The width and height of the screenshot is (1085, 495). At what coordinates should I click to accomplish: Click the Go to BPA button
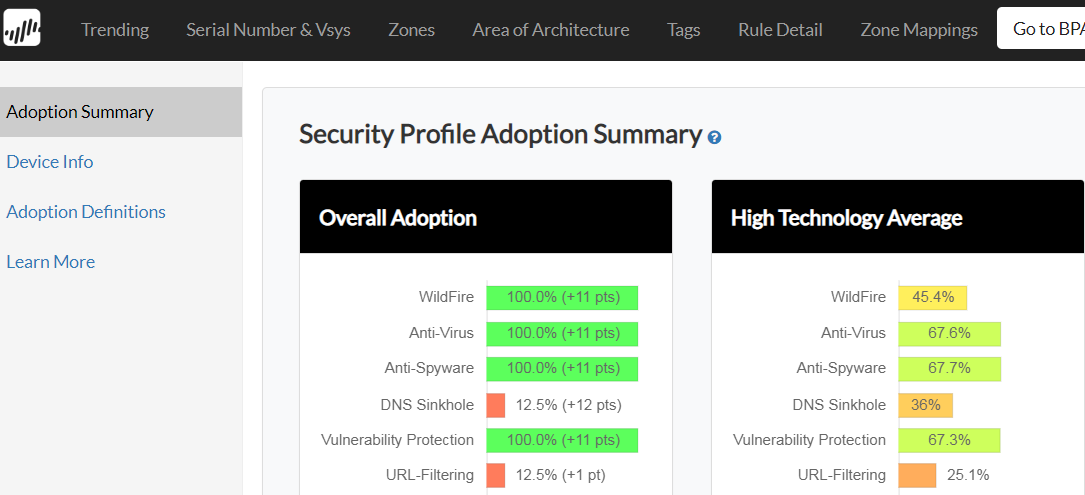coord(1046,29)
